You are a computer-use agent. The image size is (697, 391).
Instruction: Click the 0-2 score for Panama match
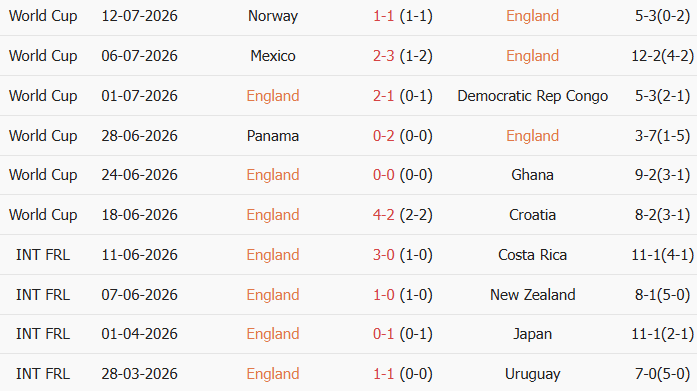coord(383,136)
